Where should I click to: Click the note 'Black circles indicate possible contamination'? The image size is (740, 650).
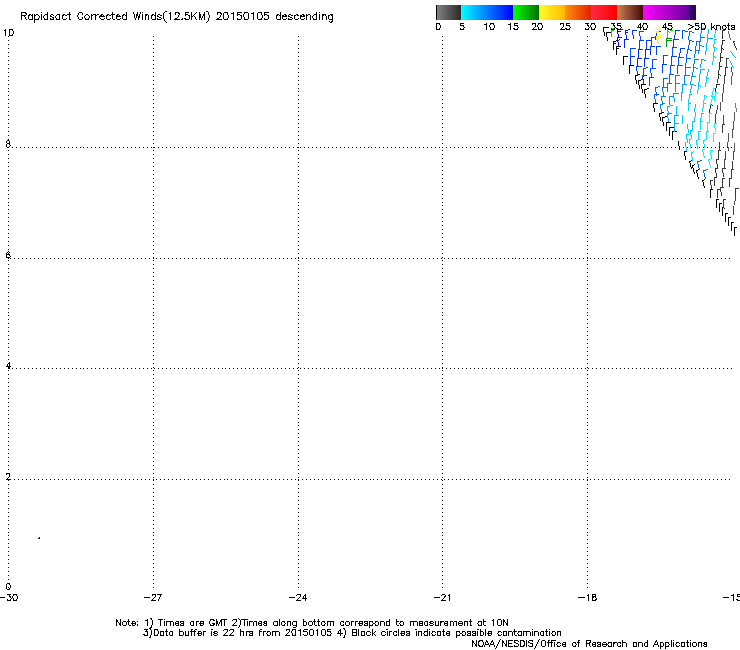[456, 633]
